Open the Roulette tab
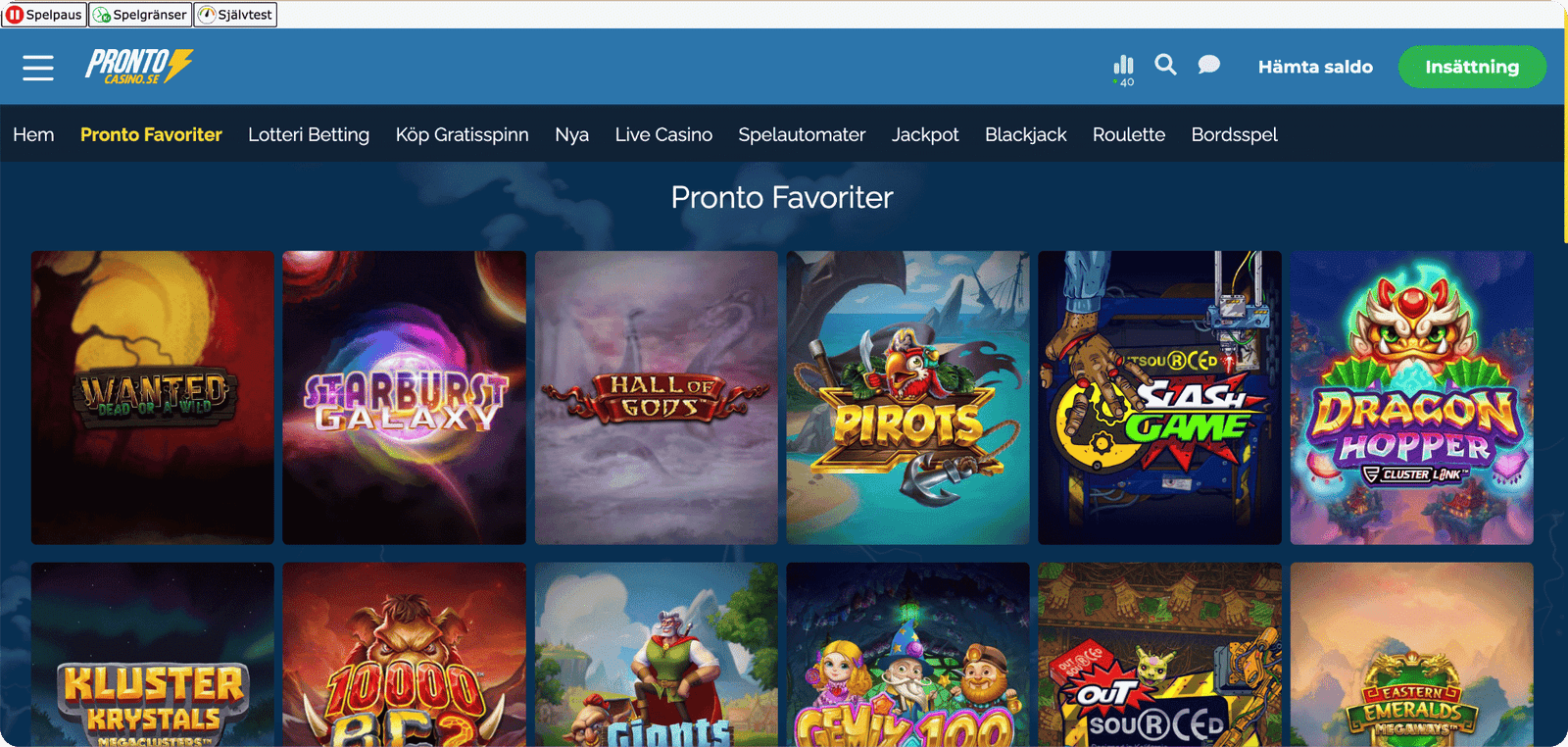Image resolution: width=1568 pixels, height=747 pixels. click(1129, 134)
